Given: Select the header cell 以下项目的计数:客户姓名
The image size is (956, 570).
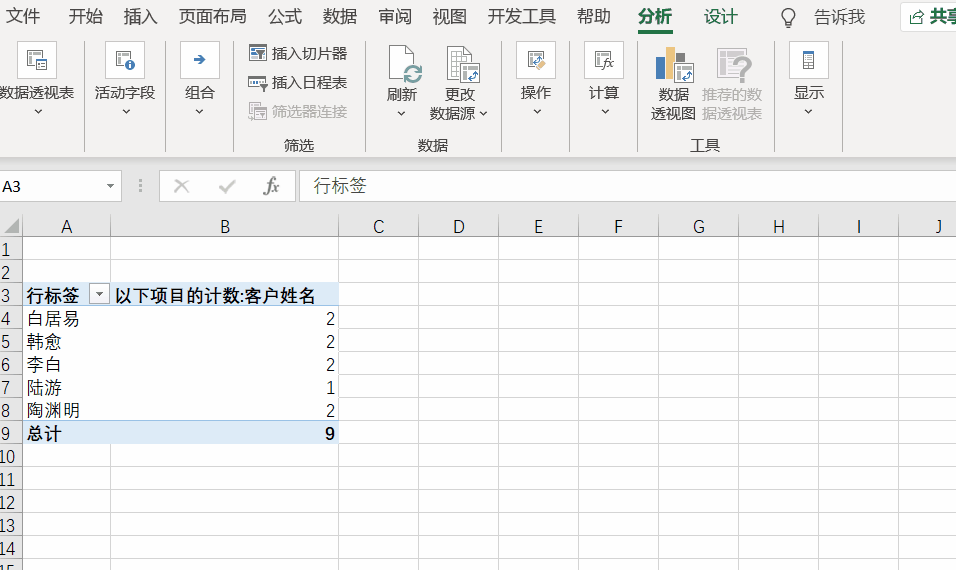Looking at the screenshot, I should tap(224, 295).
